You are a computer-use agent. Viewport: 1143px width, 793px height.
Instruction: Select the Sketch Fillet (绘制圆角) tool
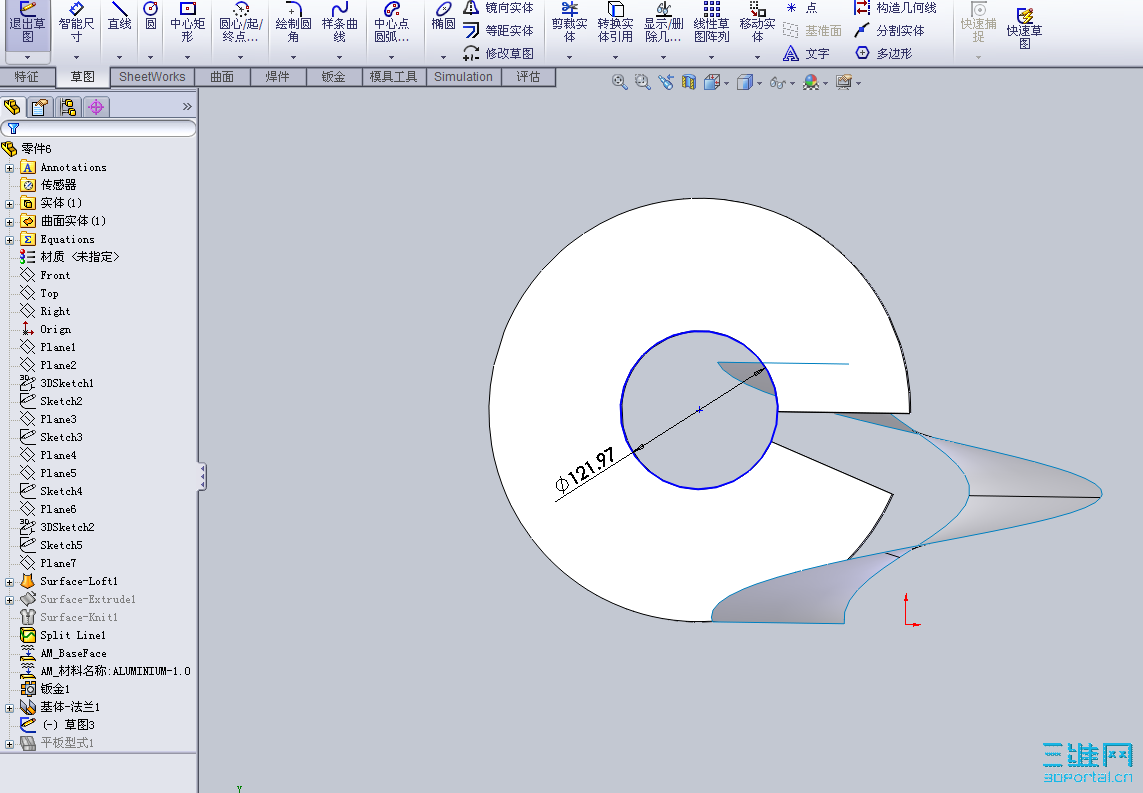(x=293, y=23)
